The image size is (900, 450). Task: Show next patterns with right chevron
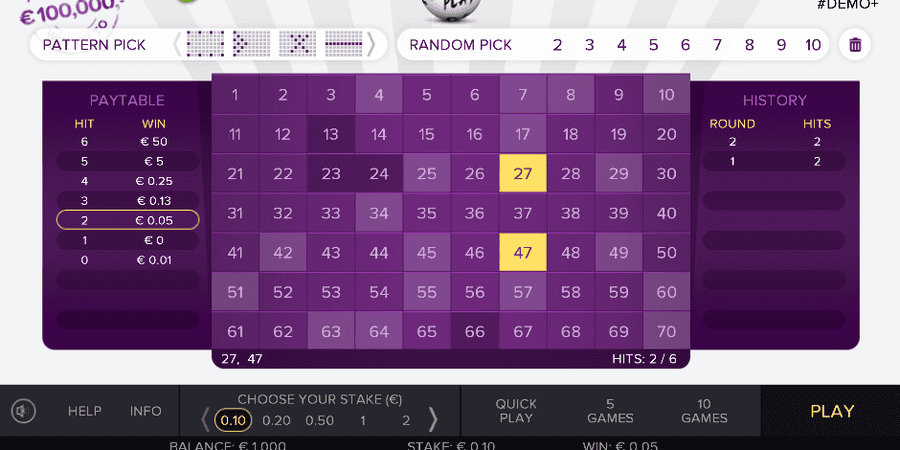tap(371, 45)
